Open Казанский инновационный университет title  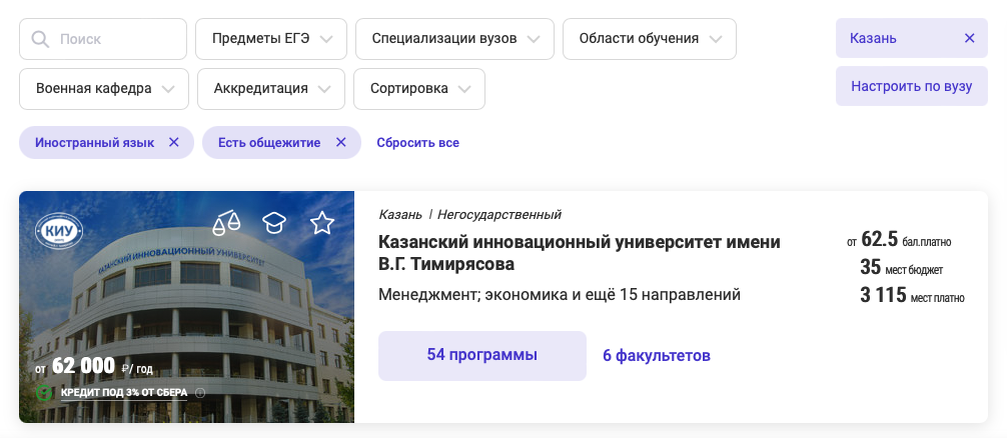coord(579,253)
